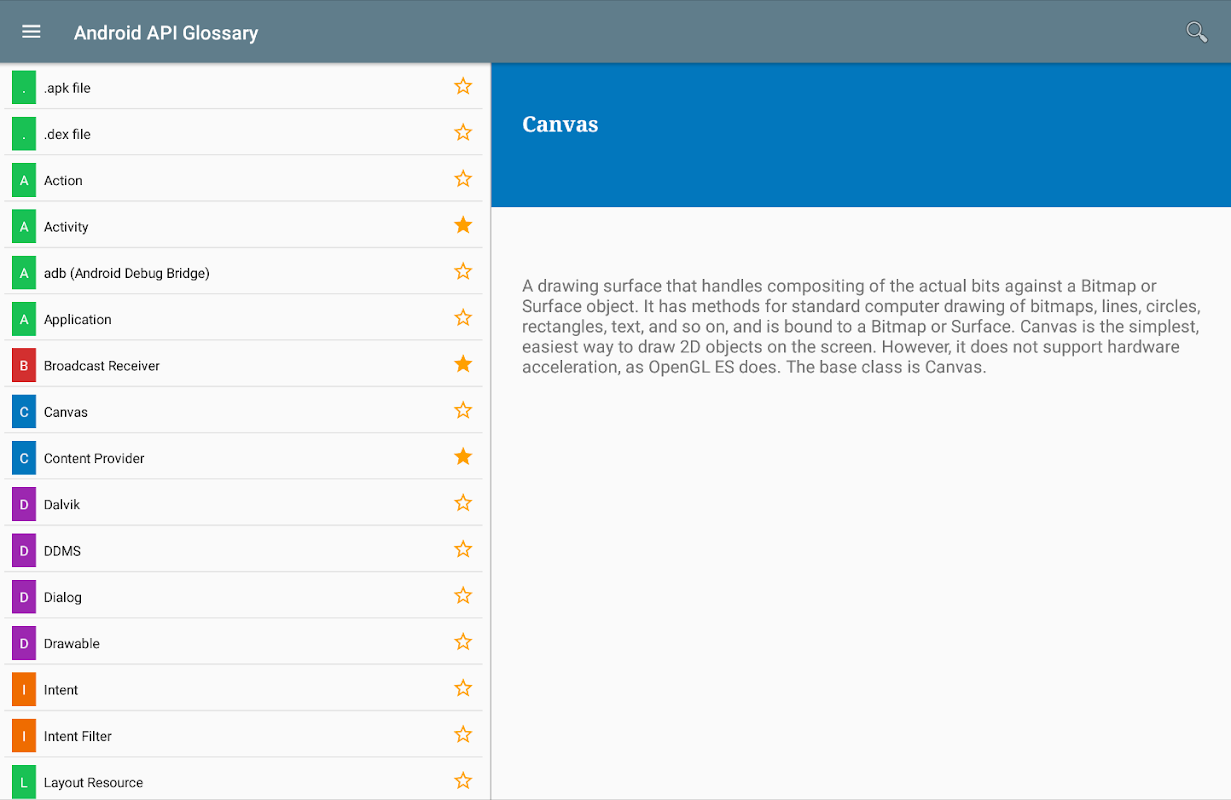The height and width of the screenshot is (800, 1231).
Task: Click the purple D badge beside DDMS
Action: point(24,551)
